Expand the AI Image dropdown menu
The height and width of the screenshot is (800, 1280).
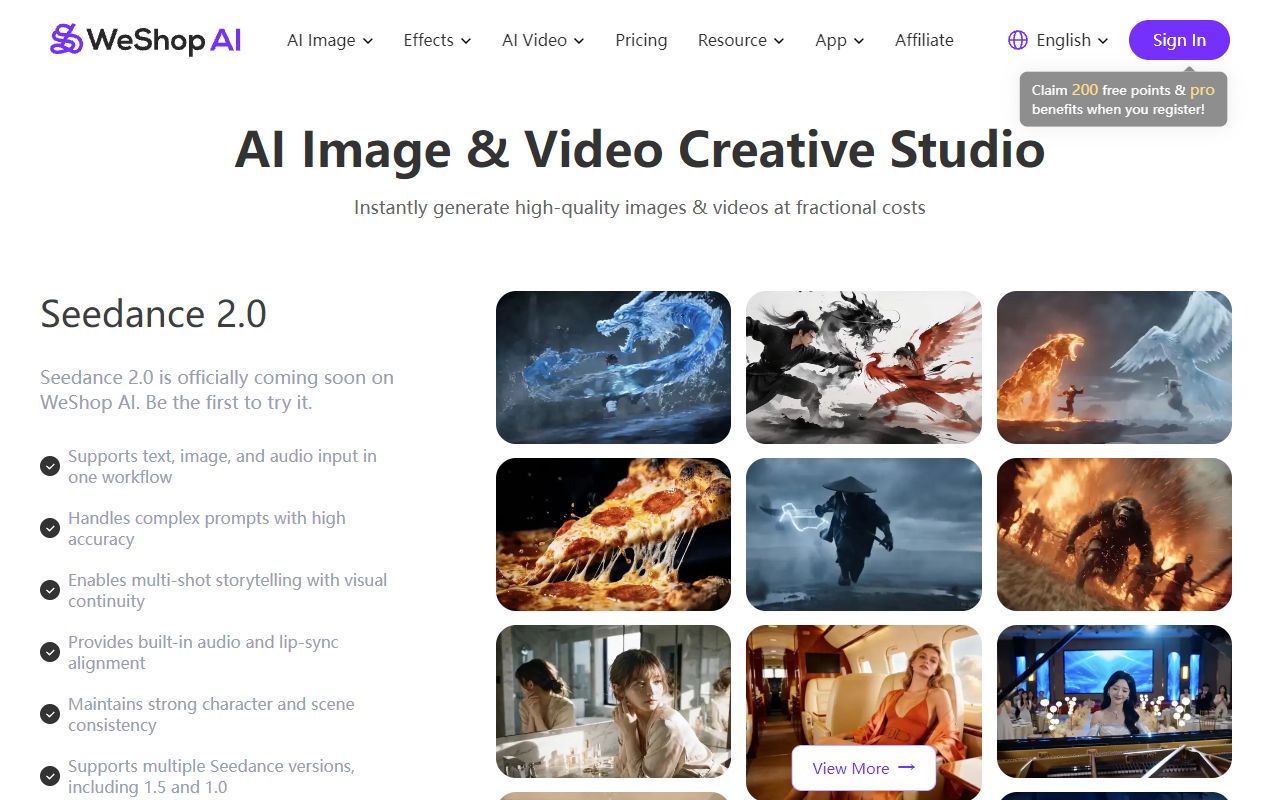(x=330, y=40)
